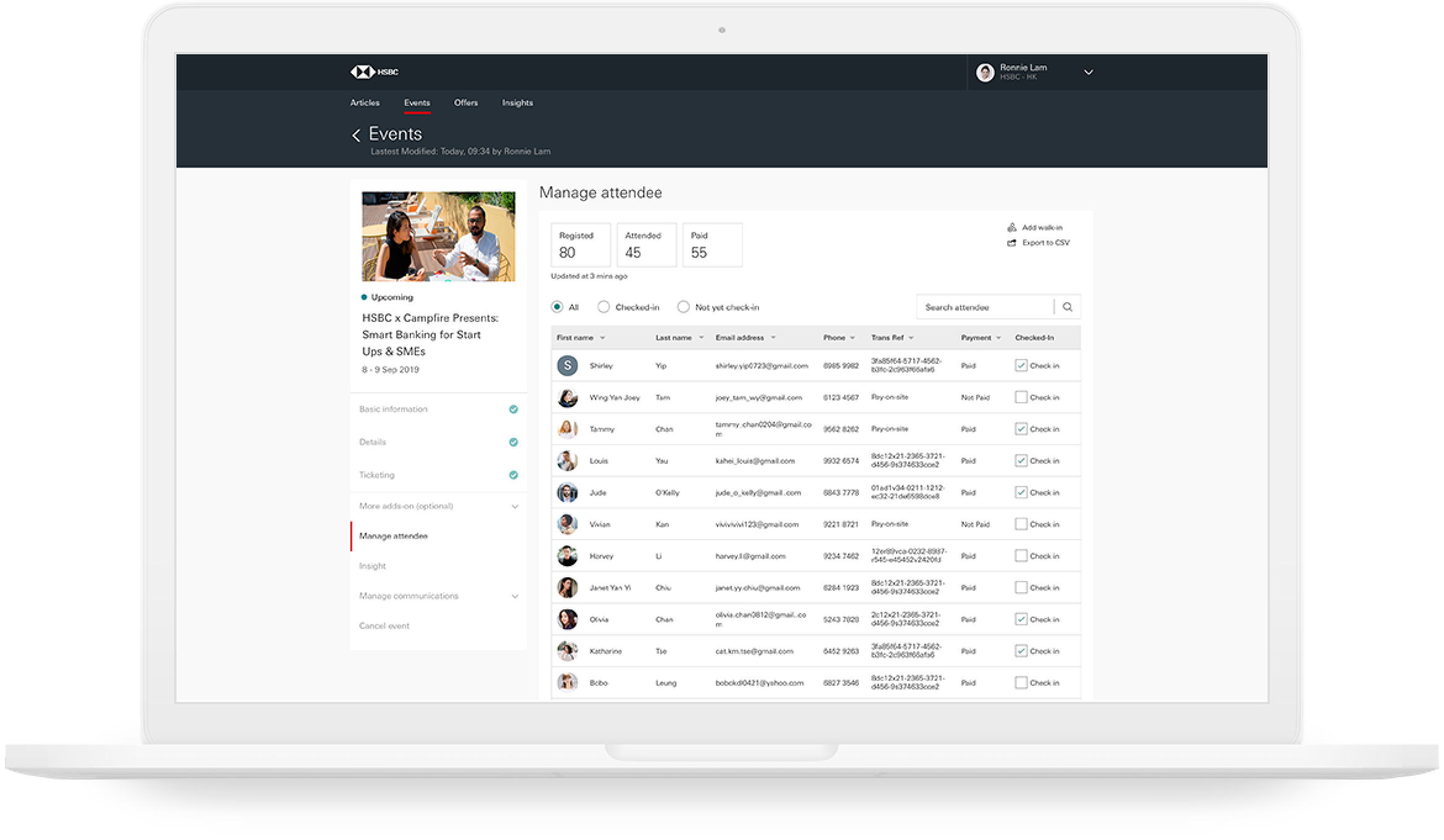Select the Not yet check-in radio option

tap(683, 307)
